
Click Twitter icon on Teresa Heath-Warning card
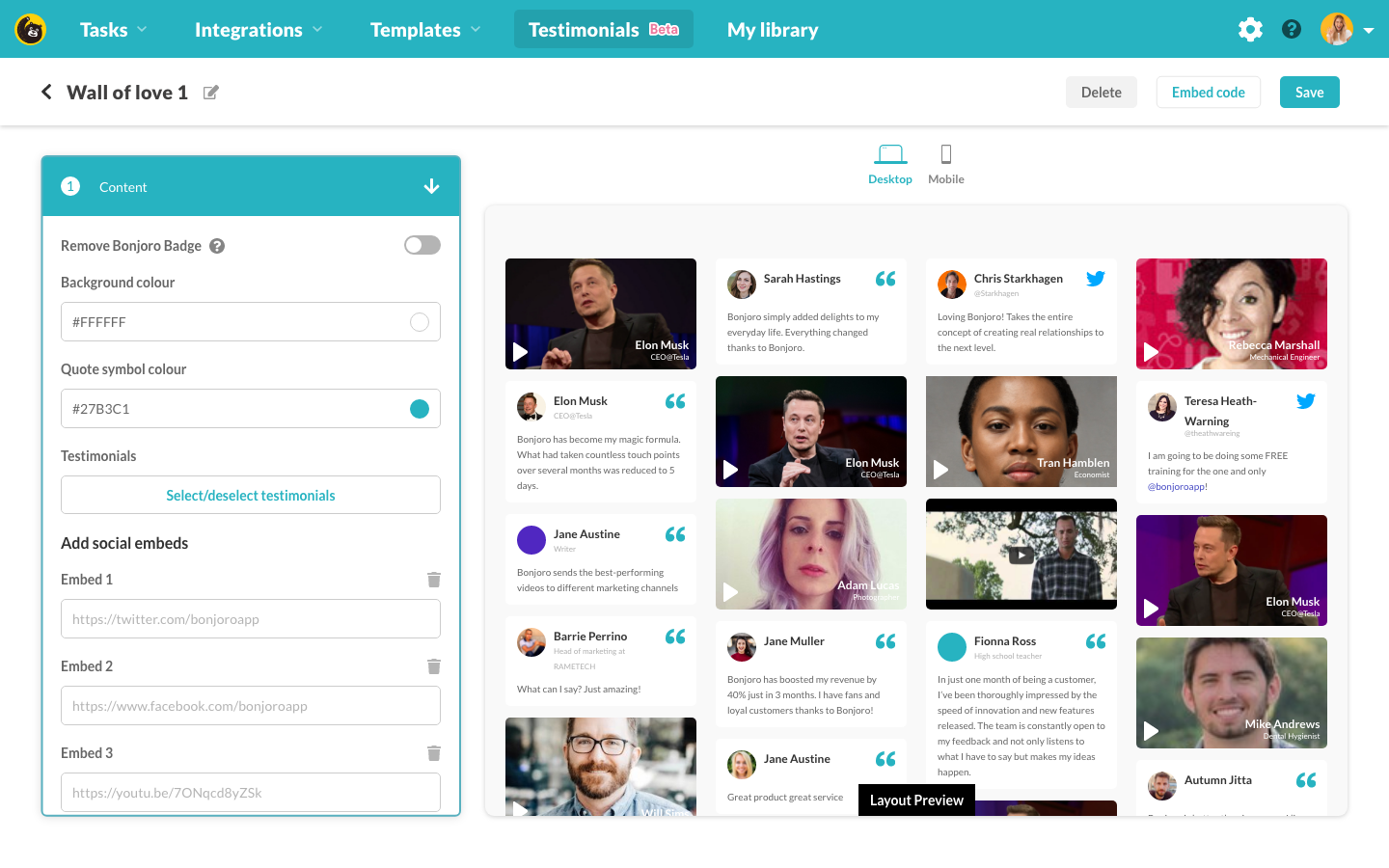[x=1306, y=401]
